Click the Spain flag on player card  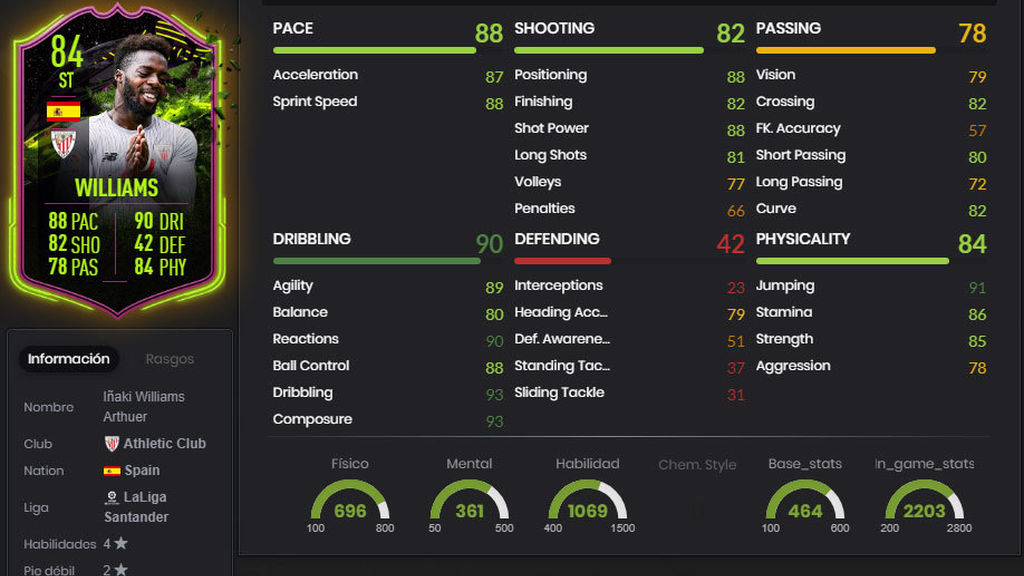pyautogui.click(x=63, y=111)
